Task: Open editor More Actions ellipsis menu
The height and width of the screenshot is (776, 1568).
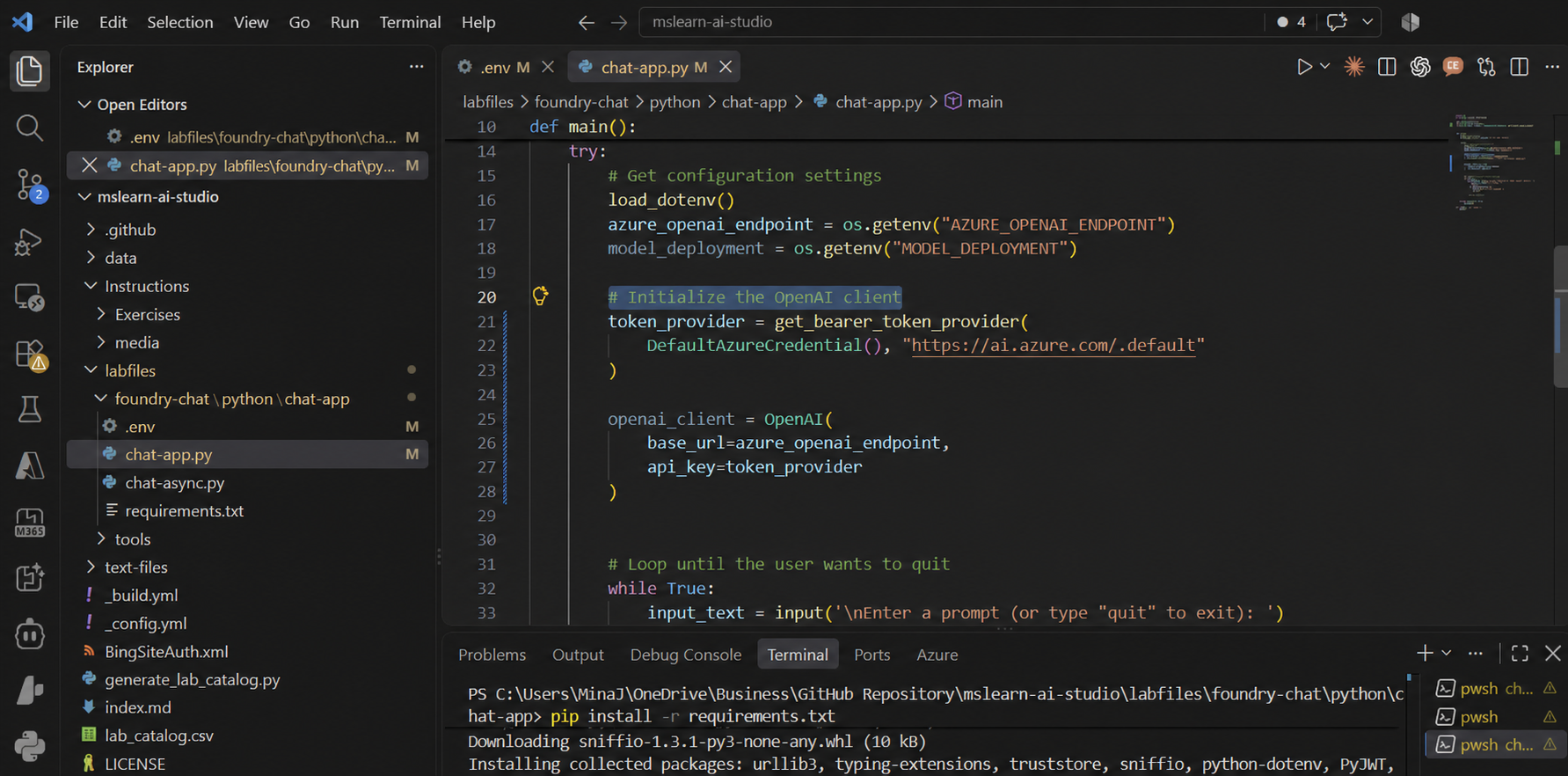Action: tap(1552, 67)
